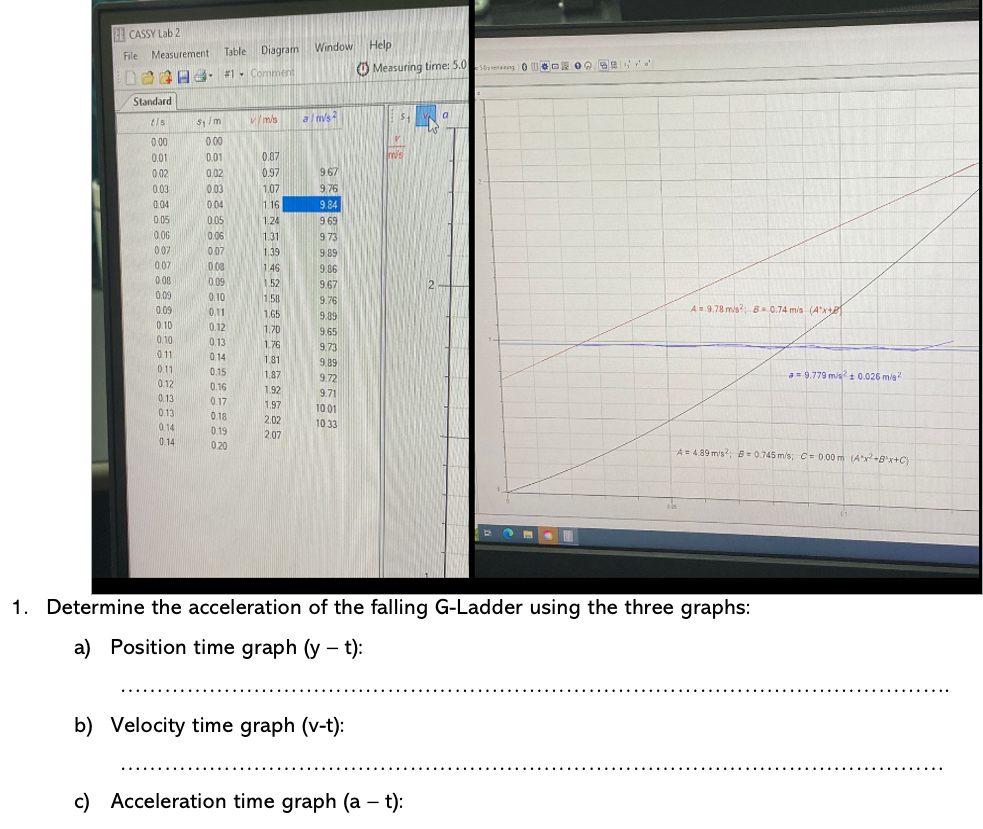Toggle the s1 curve display button
This screenshot has height=829, width=983.
pos(403,116)
